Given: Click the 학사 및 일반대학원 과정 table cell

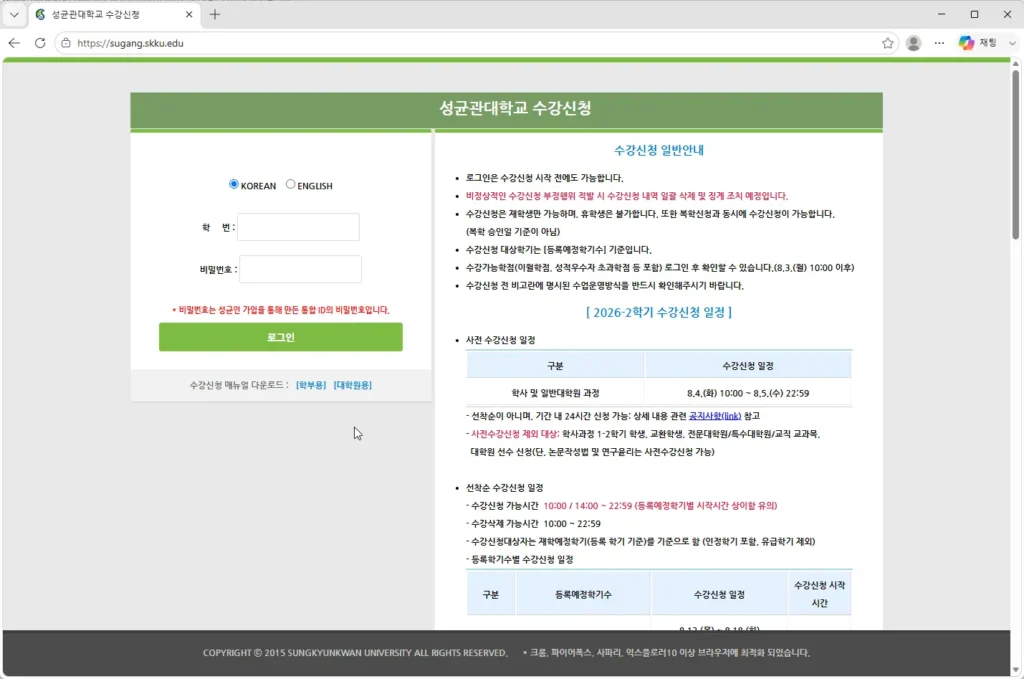Looking at the screenshot, I should tap(555, 393).
